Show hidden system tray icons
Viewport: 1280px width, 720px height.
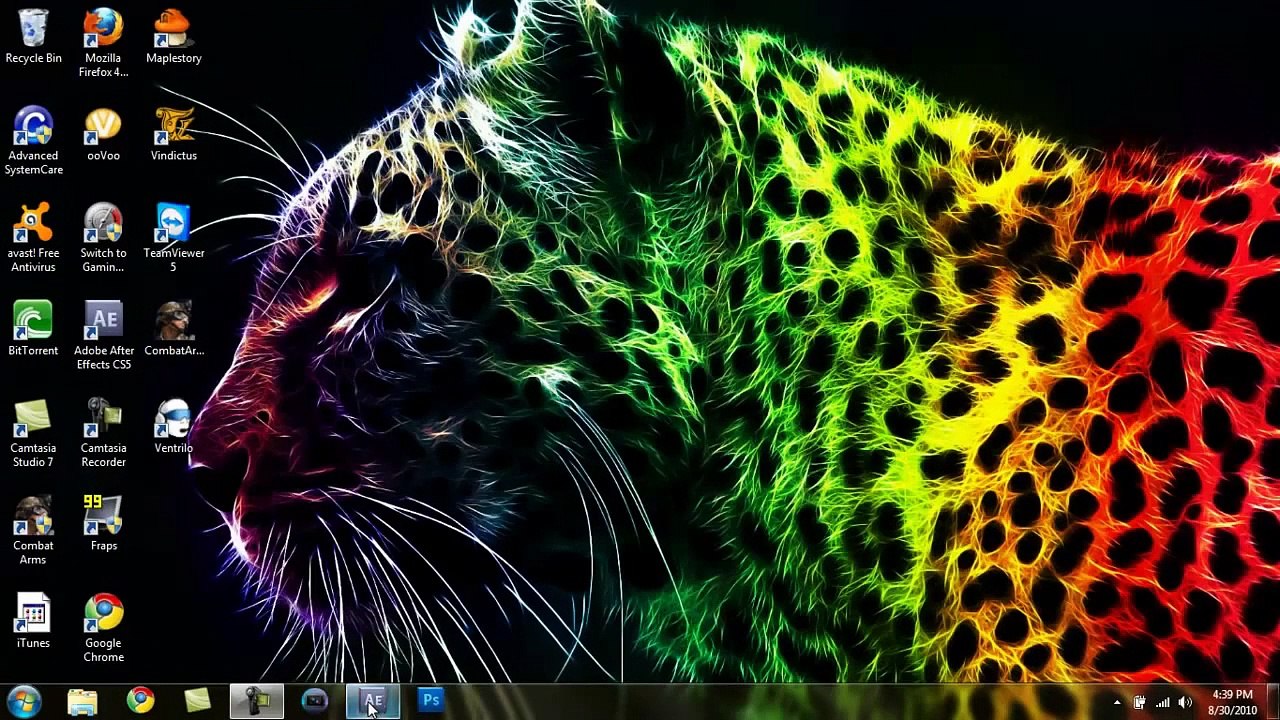point(1117,702)
